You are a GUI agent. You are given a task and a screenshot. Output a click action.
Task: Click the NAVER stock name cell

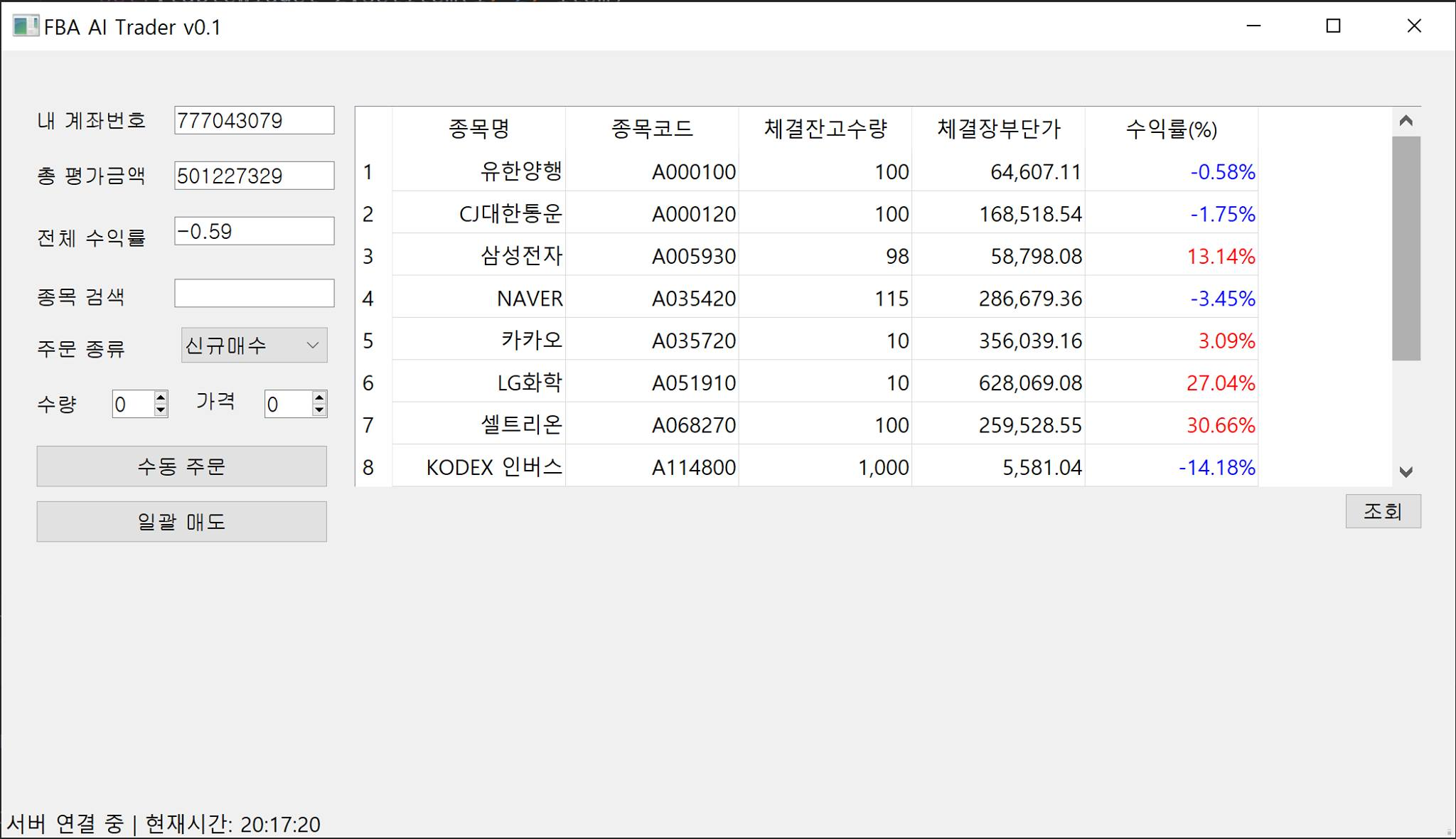coord(479,298)
